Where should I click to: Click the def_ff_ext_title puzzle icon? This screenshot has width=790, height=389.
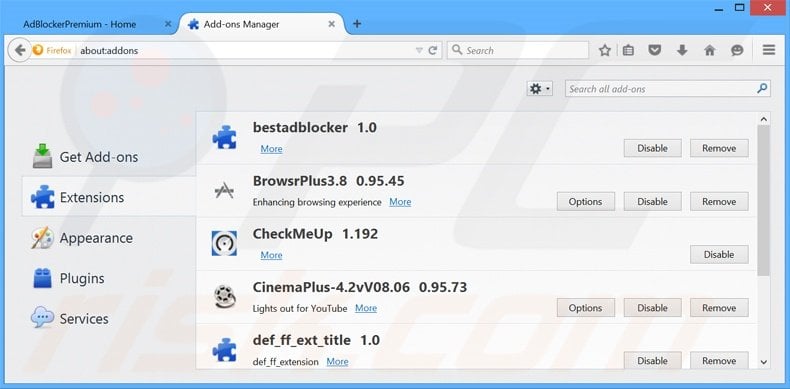pyautogui.click(x=224, y=350)
